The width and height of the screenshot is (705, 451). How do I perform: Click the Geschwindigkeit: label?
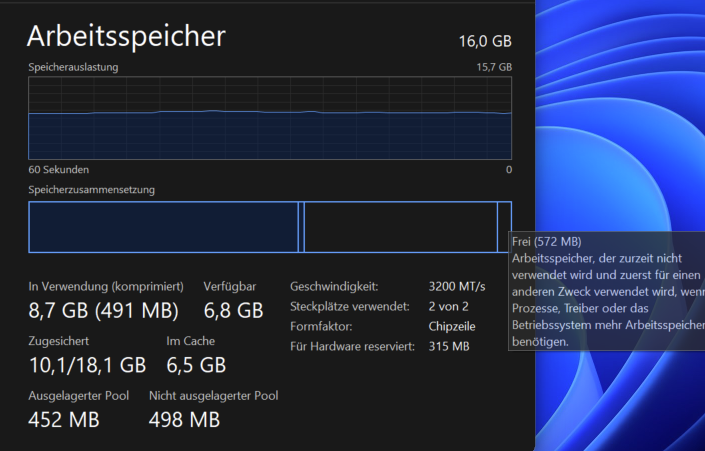point(334,286)
